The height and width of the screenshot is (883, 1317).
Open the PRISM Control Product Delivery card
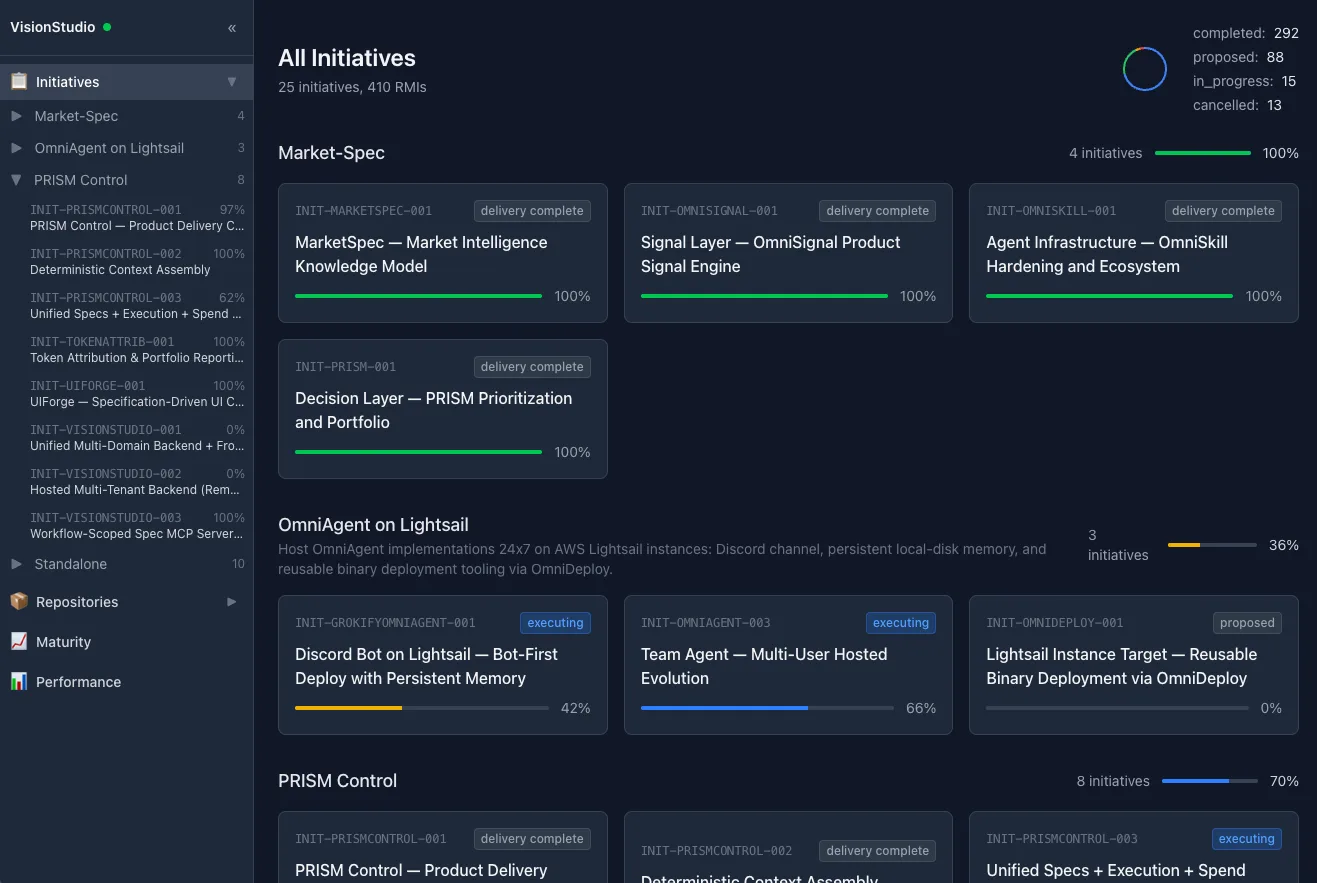pyautogui.click(x=443, y=847)
